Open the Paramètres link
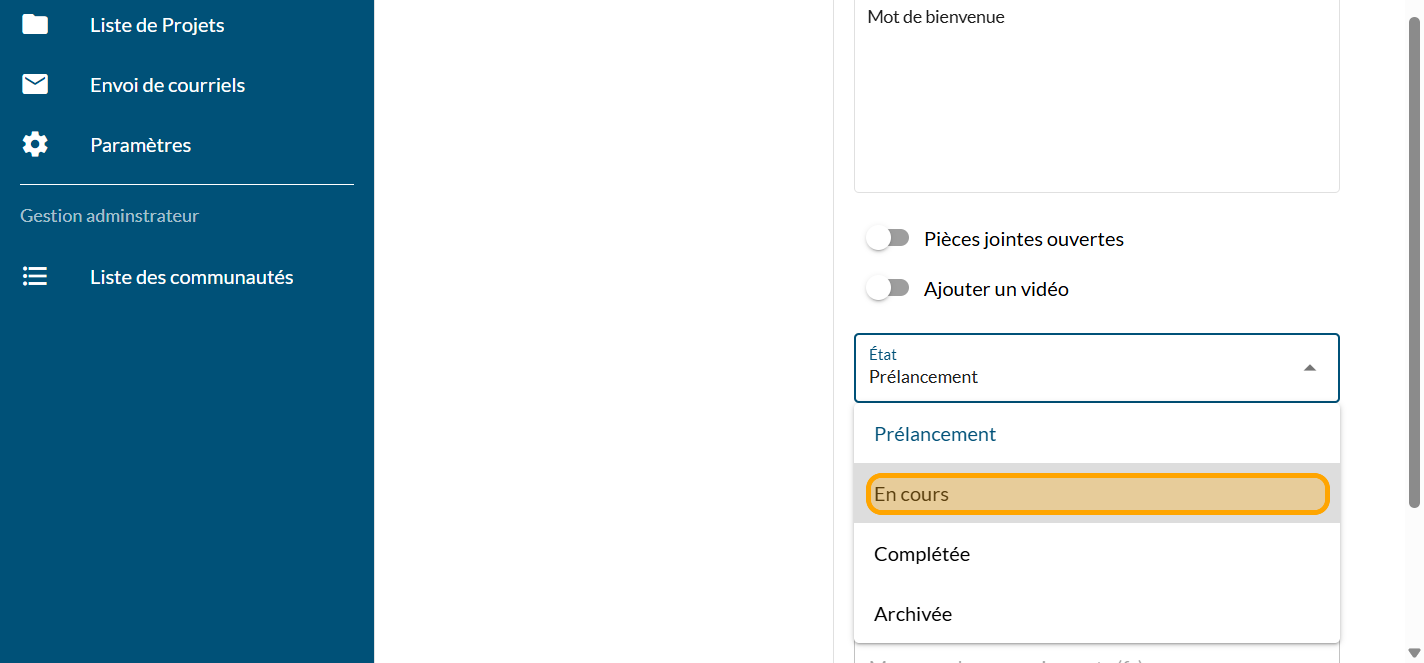The image size is (1424, 663). point(140,145)
